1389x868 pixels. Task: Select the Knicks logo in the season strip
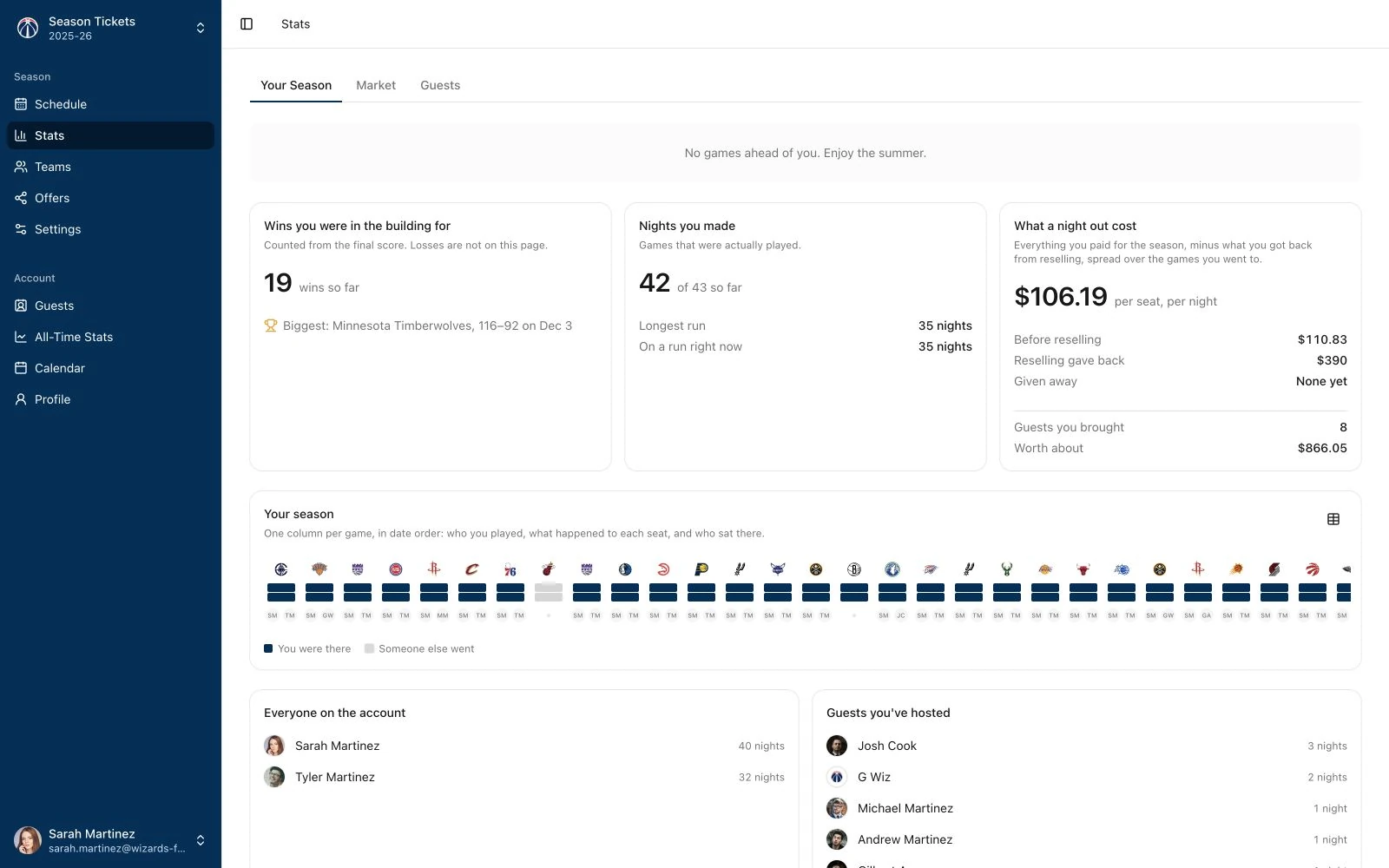(x=319, y=569)
